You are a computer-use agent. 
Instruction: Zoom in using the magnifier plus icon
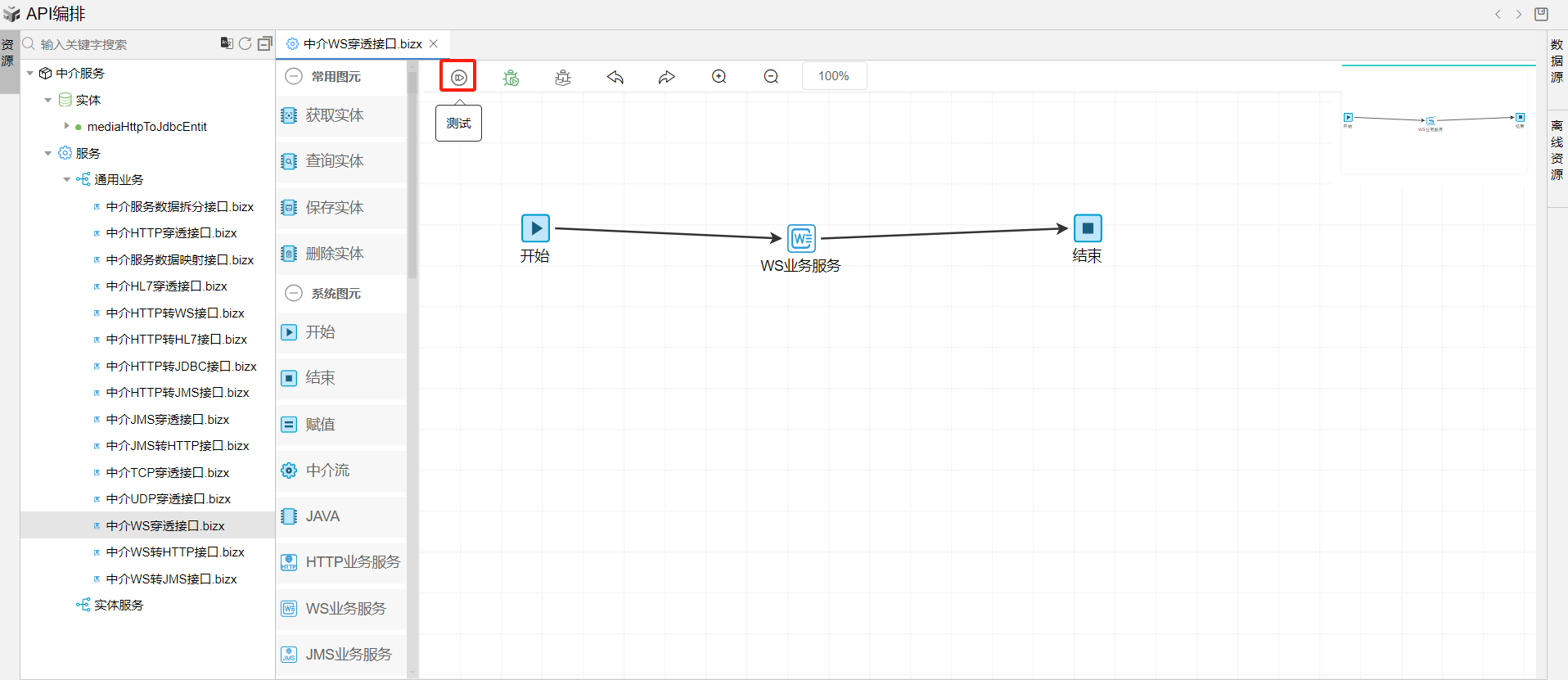click(719, 77)
